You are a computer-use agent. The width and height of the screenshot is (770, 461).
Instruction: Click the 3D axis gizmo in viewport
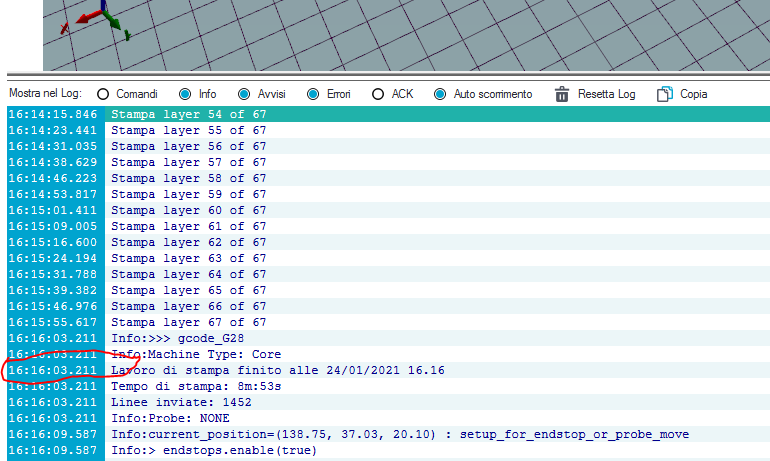click(96, 20)
